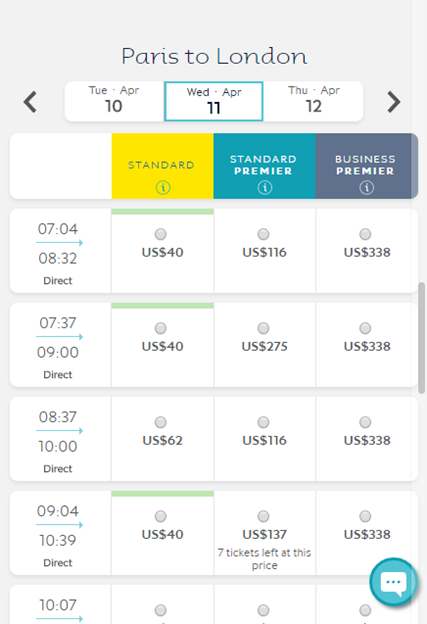Switch to the Thu Apr 12 date tab
The width and height of the screenshot is (427, 624).
[314, 101]
